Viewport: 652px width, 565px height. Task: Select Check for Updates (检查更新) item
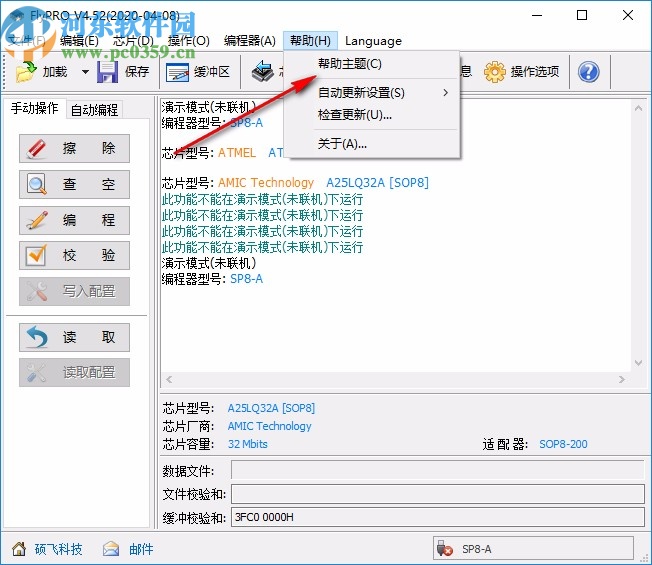click(372, 115)
